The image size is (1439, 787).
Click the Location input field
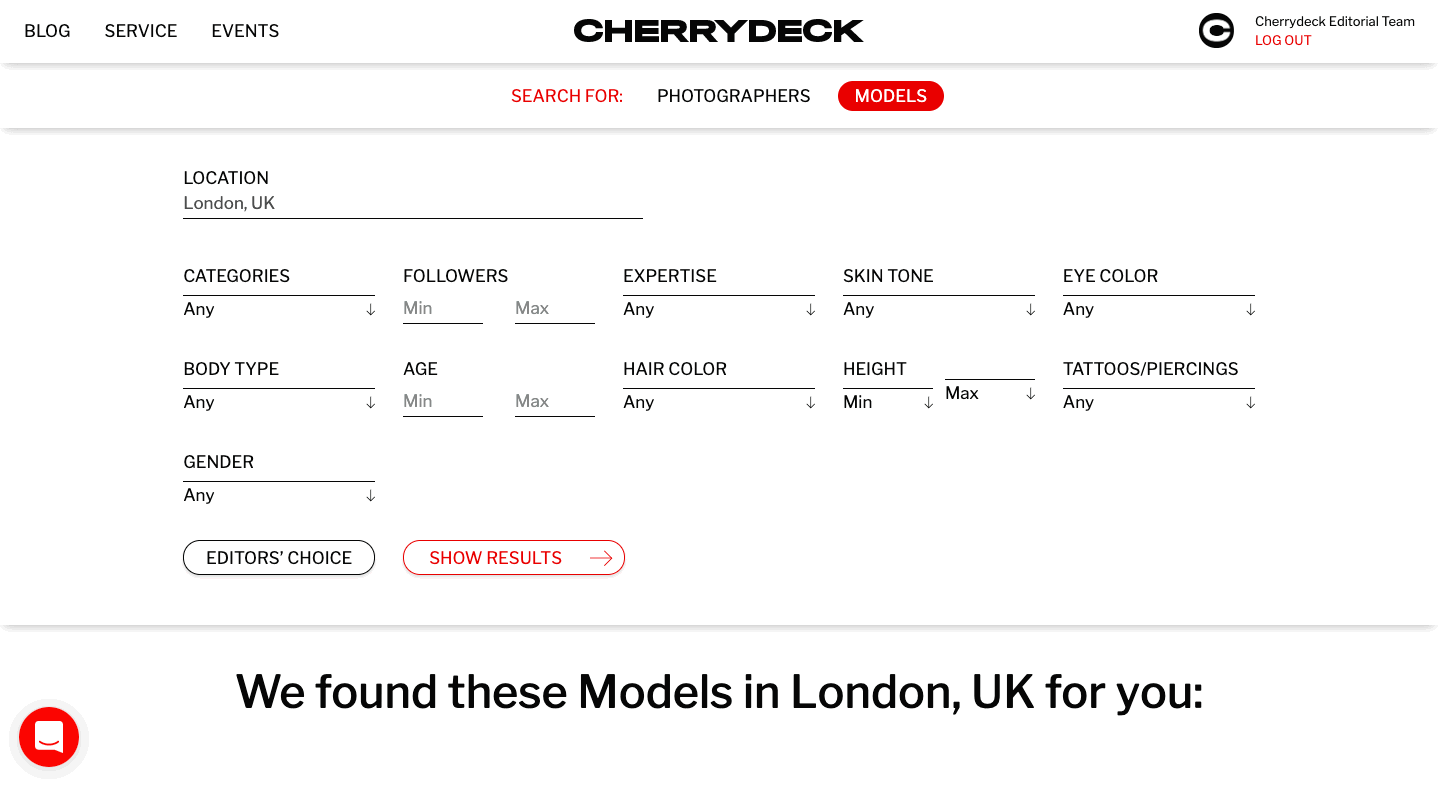click(412, 203)
